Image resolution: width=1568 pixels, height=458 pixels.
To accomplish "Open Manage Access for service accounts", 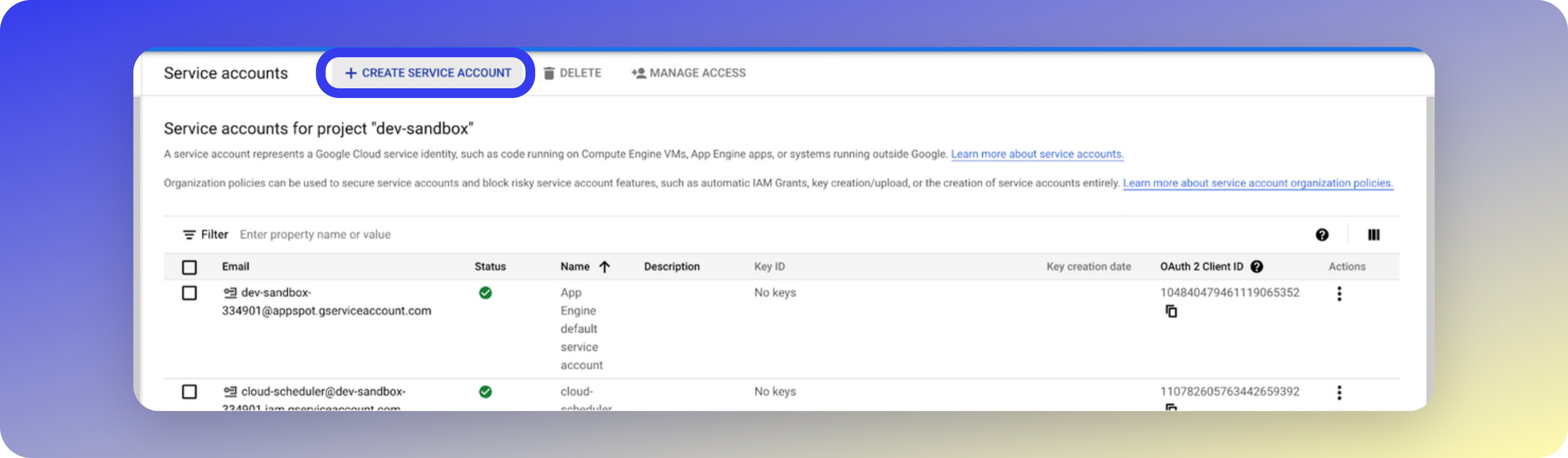I will 688,73.
